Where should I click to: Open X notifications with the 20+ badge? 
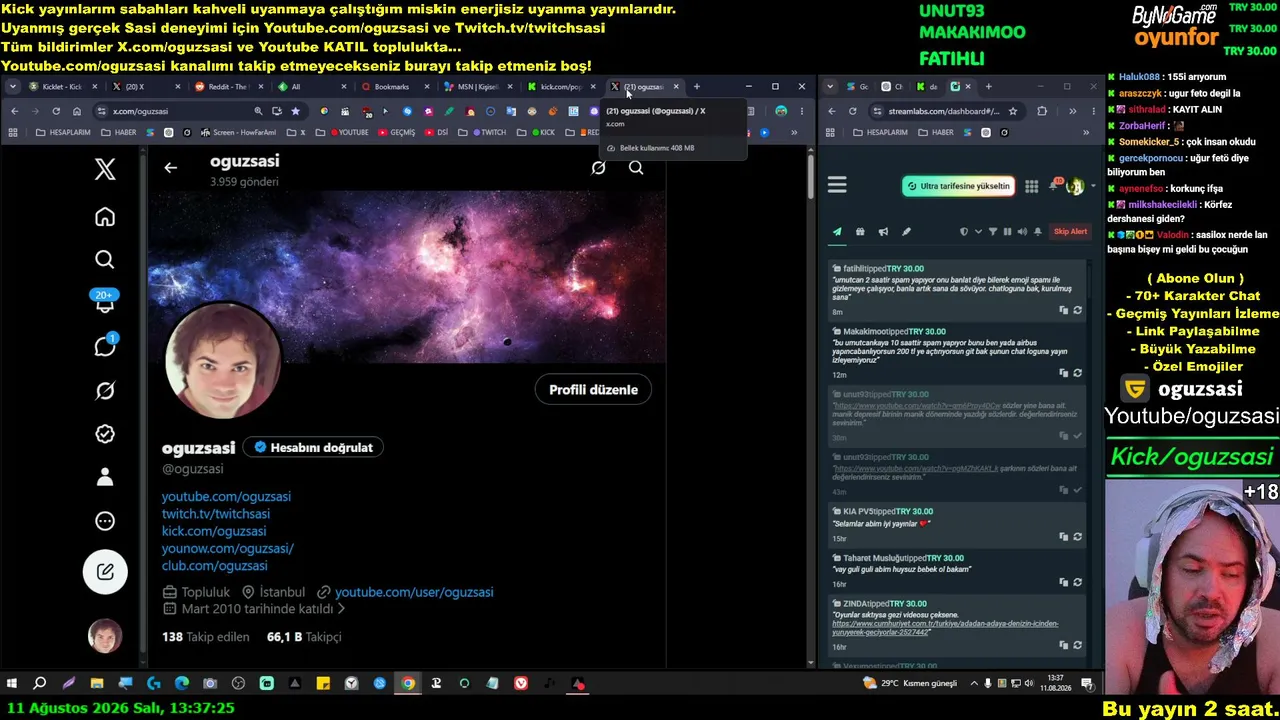click(105, 301)
